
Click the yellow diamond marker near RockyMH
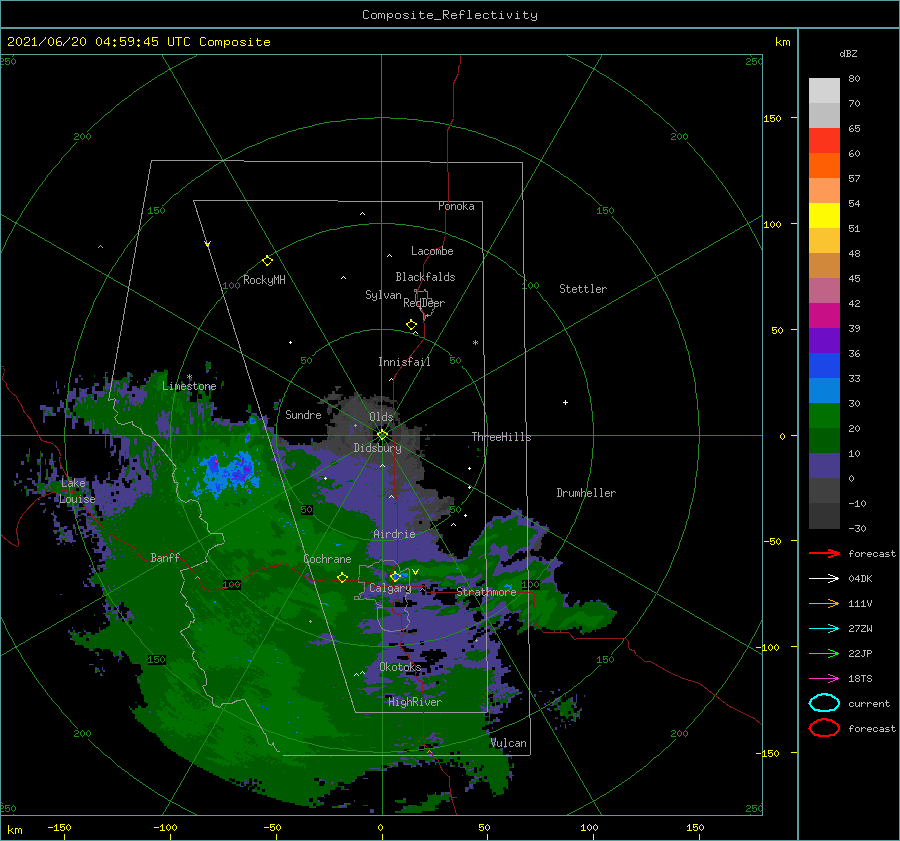[x=267, y=261]
